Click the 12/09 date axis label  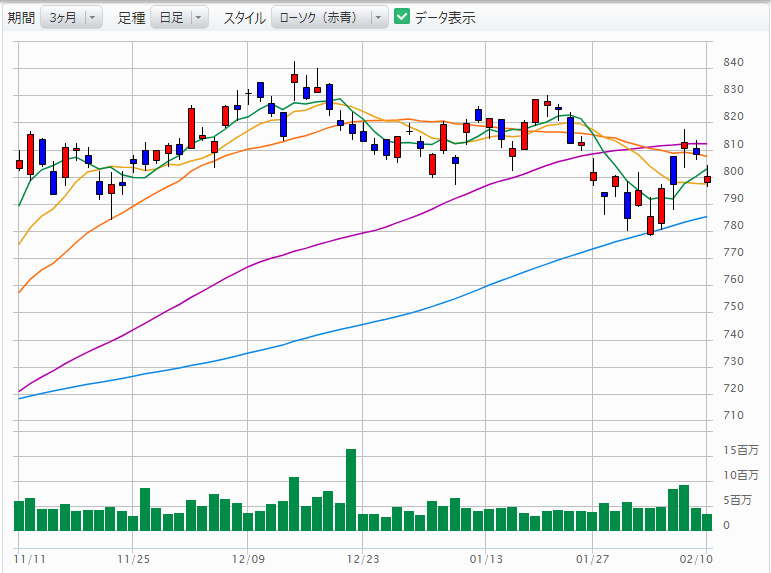pos(248,559)
